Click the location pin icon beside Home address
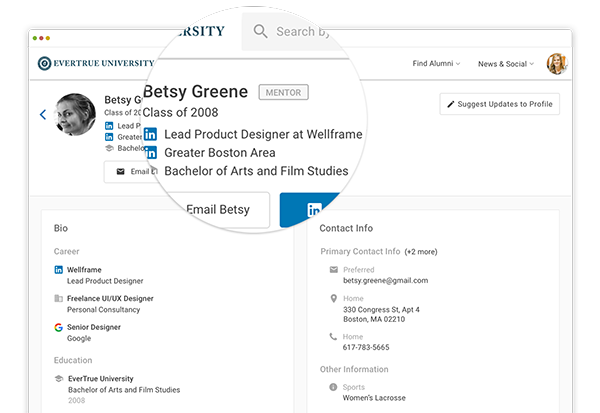This screenshot has width=600, height=413. coord(333,298)
